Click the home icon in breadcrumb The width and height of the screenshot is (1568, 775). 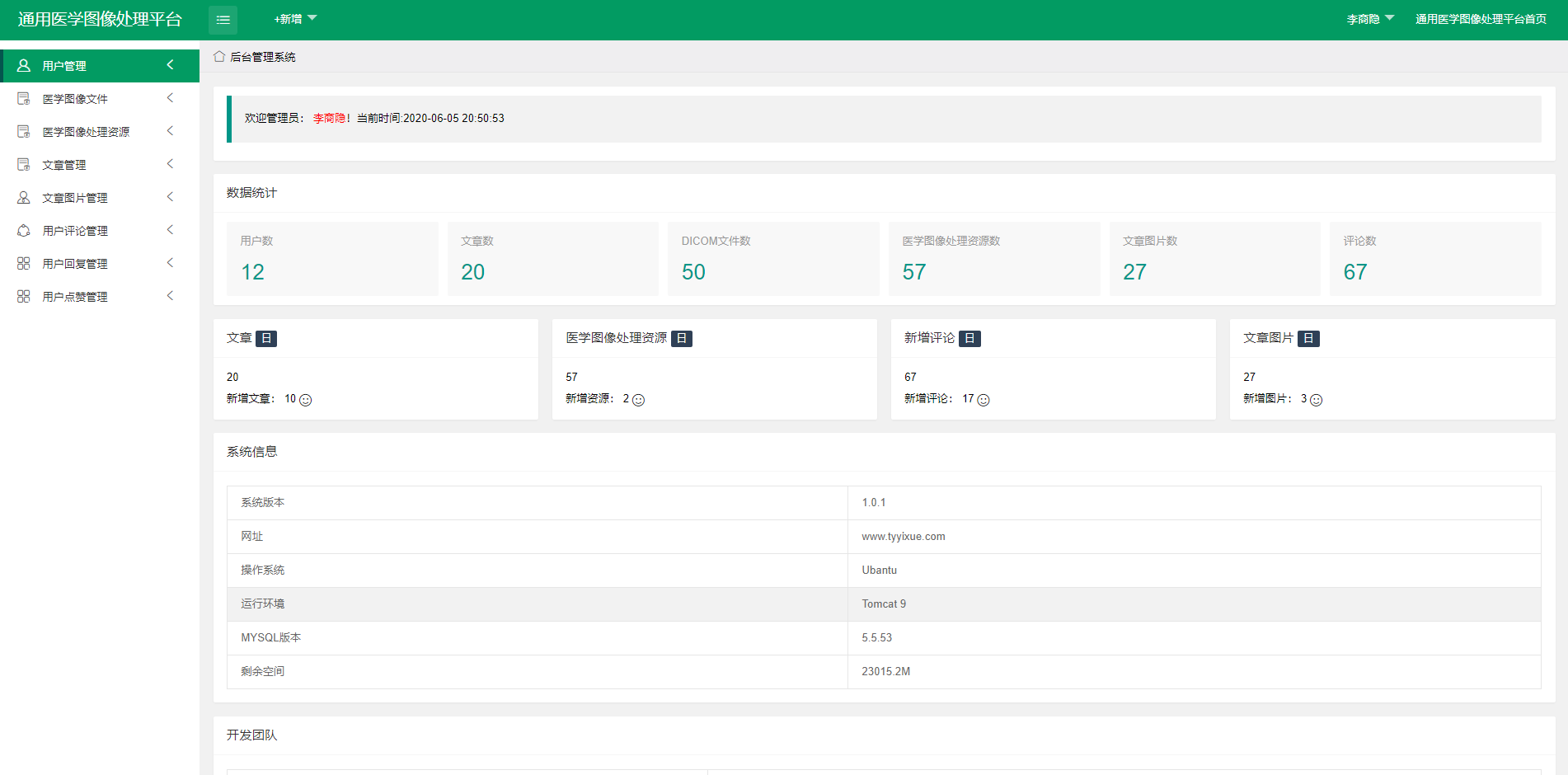coord(219,56)
